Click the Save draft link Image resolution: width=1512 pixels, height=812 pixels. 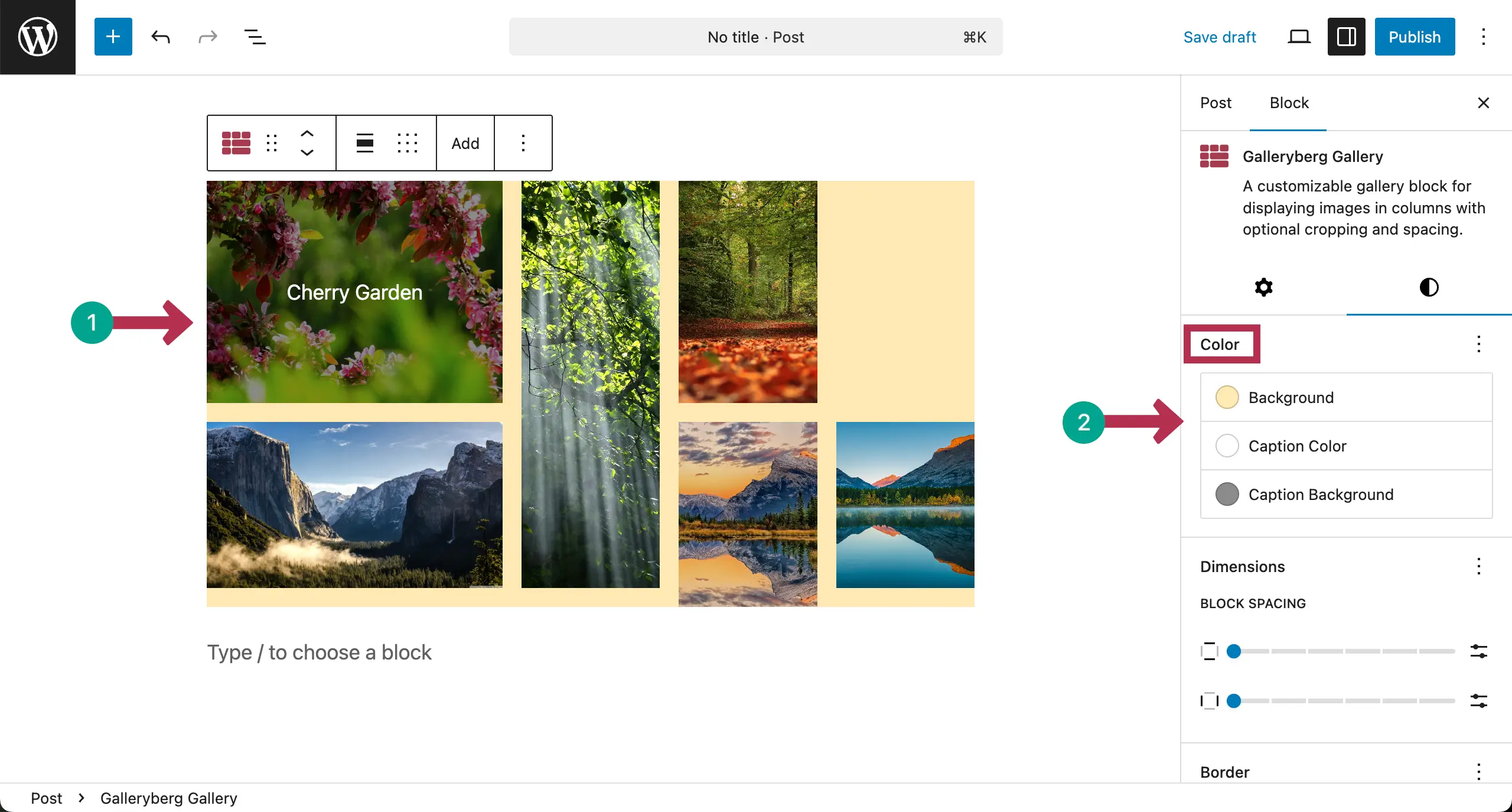pyautogui.click(x=1219, y=37)
